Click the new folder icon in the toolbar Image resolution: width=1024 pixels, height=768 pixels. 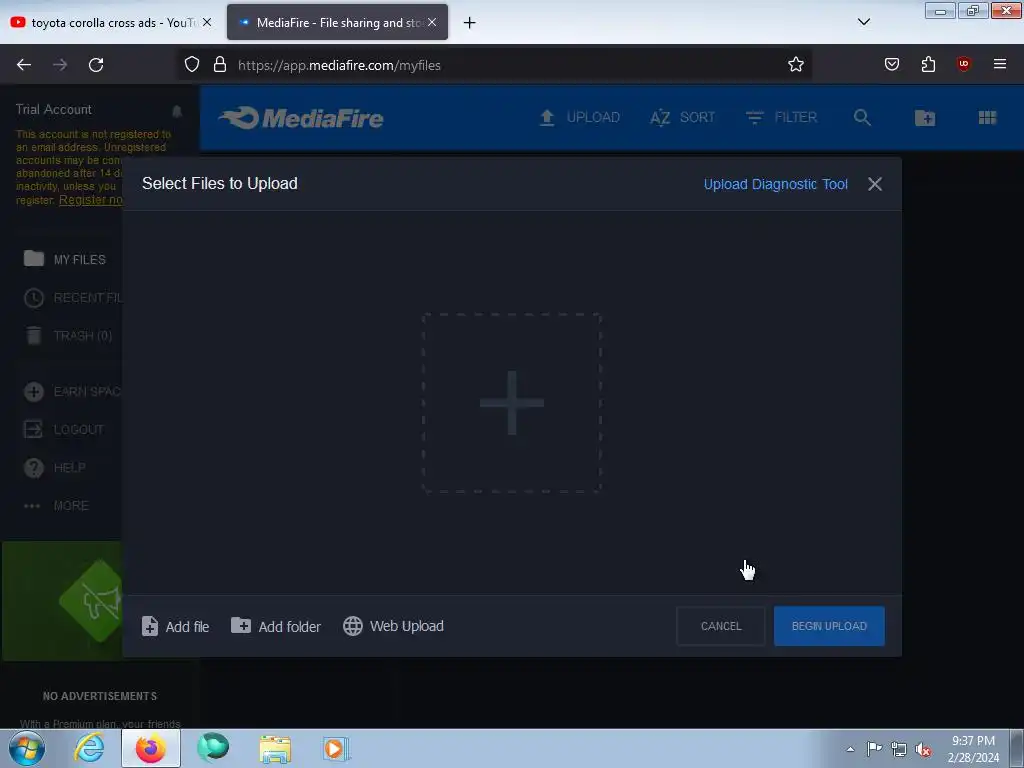[x=925, y=118]
